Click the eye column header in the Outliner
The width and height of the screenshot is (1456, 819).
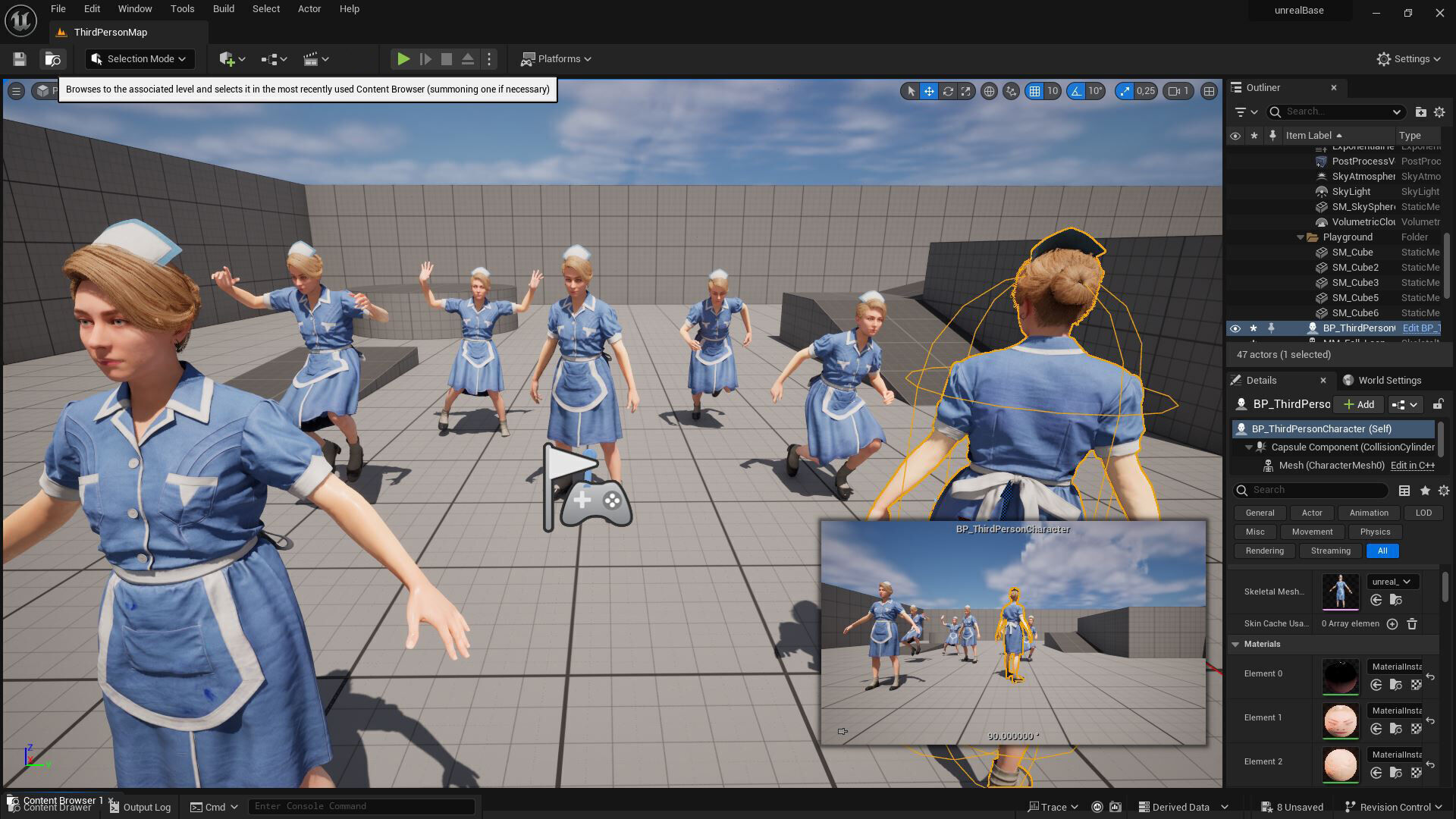[x=1235, y=136]
